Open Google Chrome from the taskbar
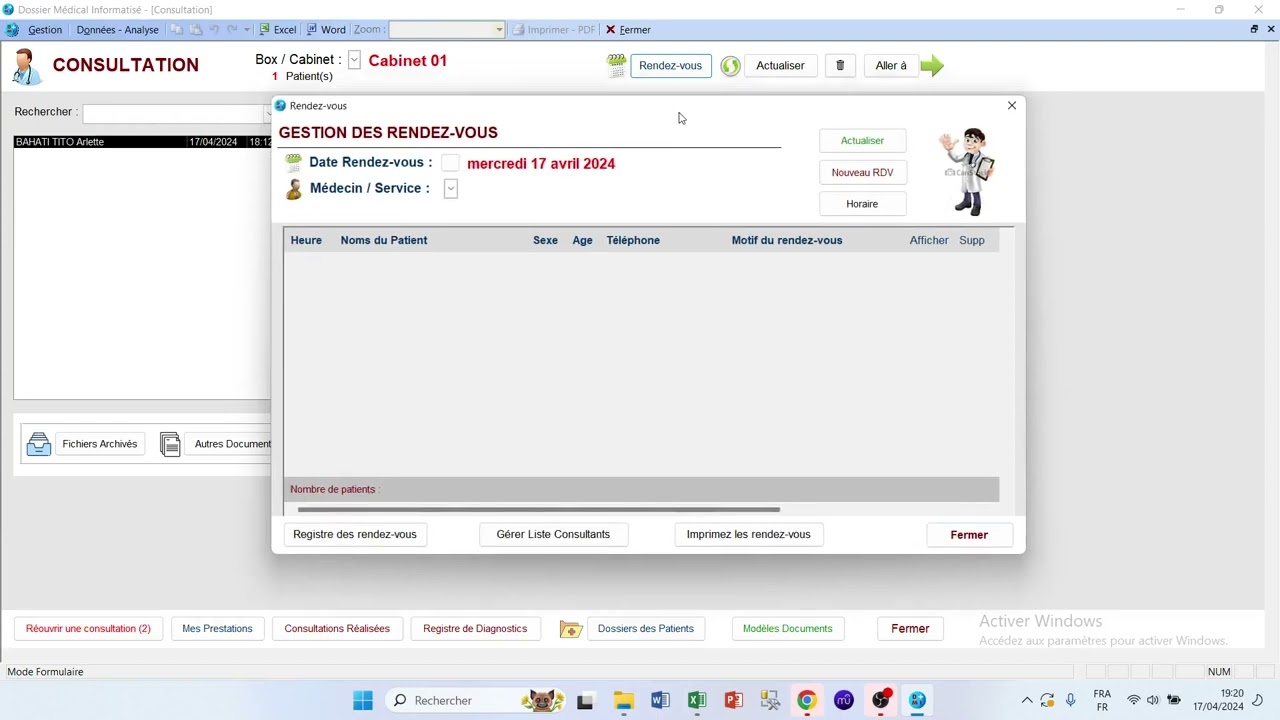1280x720 pixels. coord(807,700)
